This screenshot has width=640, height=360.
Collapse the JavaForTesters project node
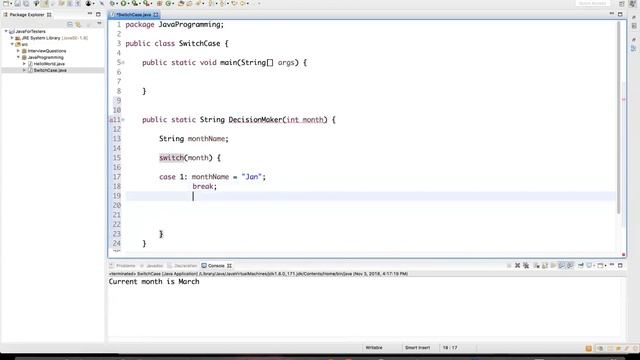(x=6, y=31)
